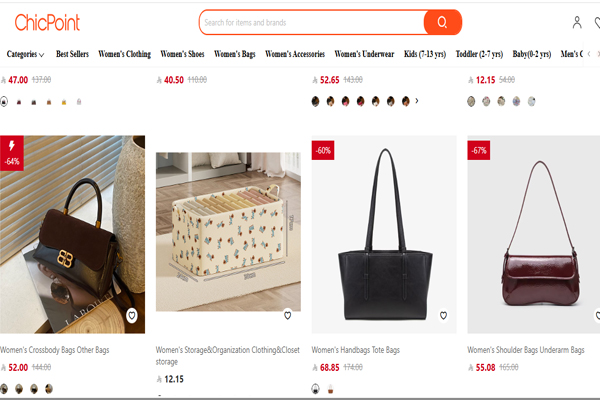Add the black tote bag to wishlist
The height and width of the screenshot is (400, 600).
coord(444,316)
